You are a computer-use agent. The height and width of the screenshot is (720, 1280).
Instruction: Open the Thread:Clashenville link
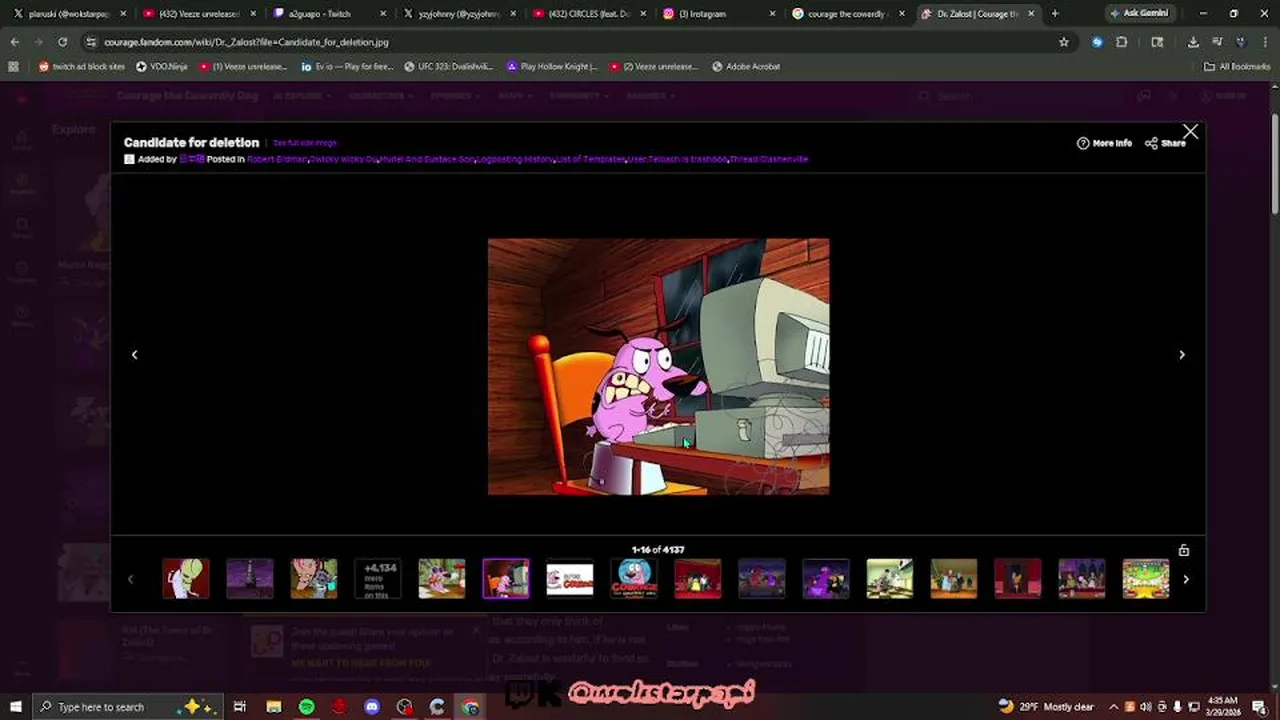[768, 159]
